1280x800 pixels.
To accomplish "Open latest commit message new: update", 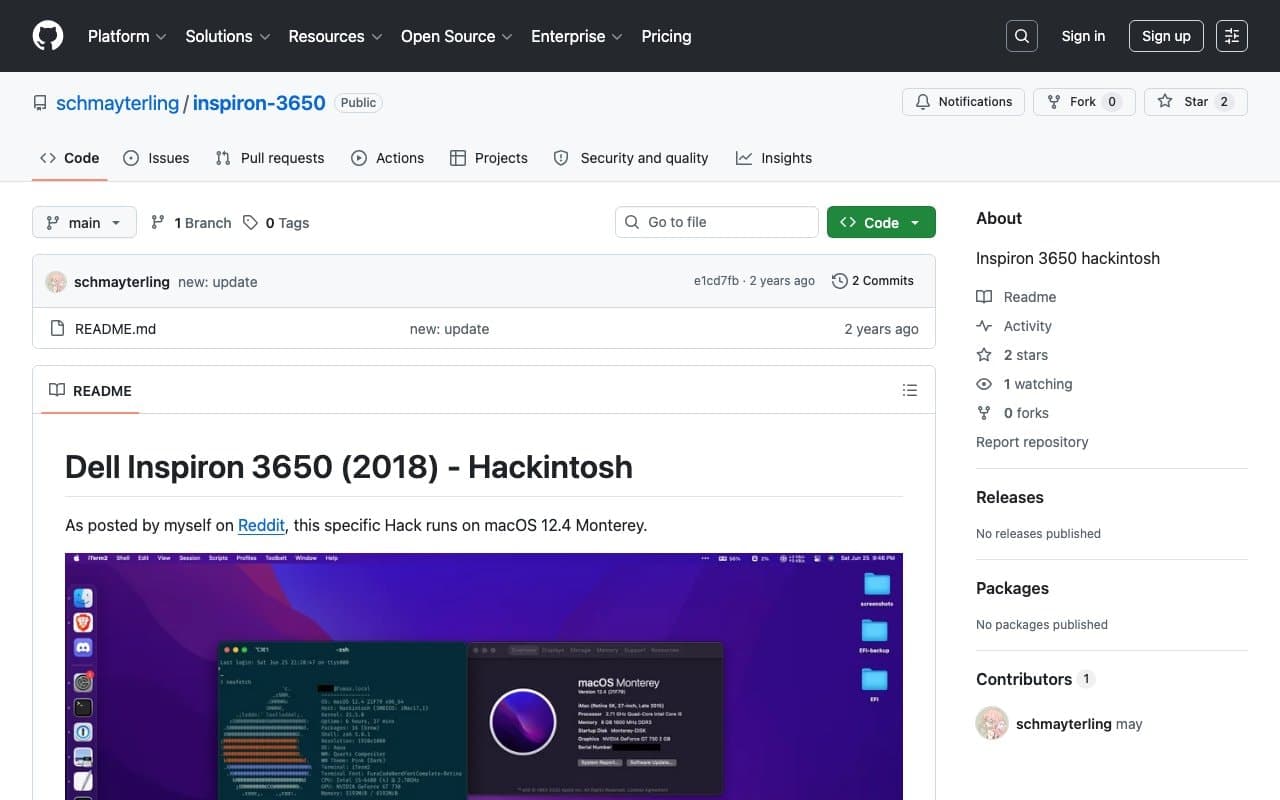I will [x=218, y=282].
